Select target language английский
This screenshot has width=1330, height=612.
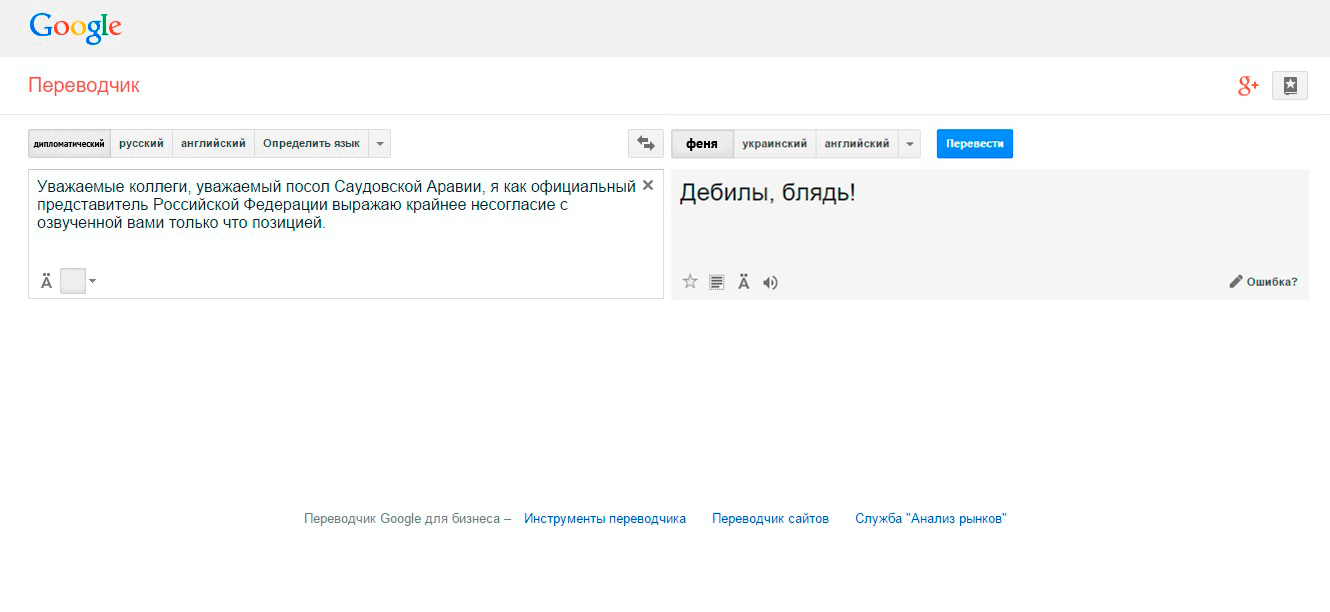(856, 144)
